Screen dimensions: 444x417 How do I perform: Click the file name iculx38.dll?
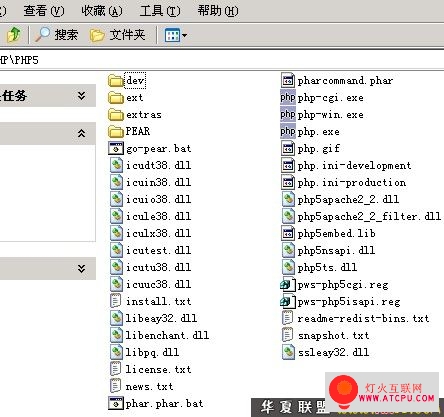(x=158, y=233)
